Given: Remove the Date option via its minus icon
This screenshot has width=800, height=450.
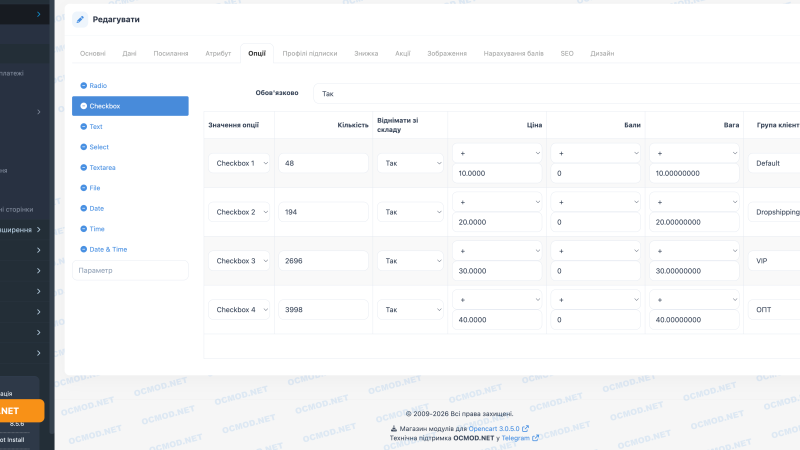Looking at the screenshot, I should (x=84, y=208).
